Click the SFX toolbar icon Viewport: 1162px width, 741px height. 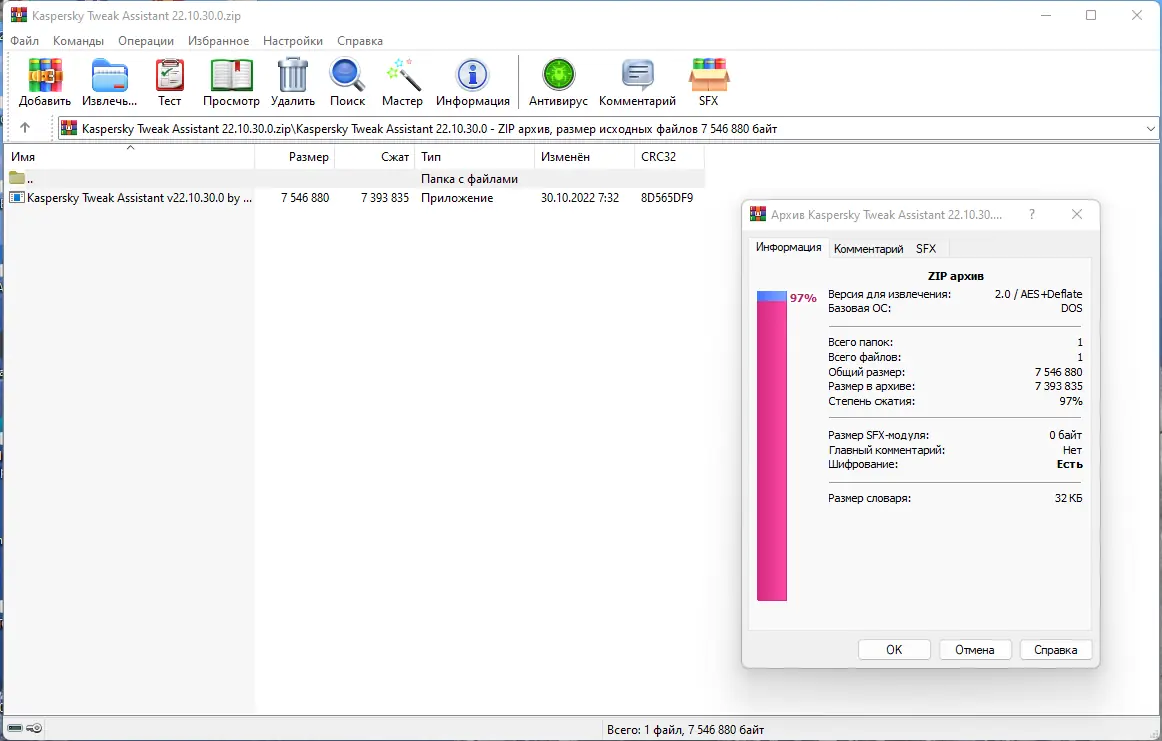click(708, 75)
